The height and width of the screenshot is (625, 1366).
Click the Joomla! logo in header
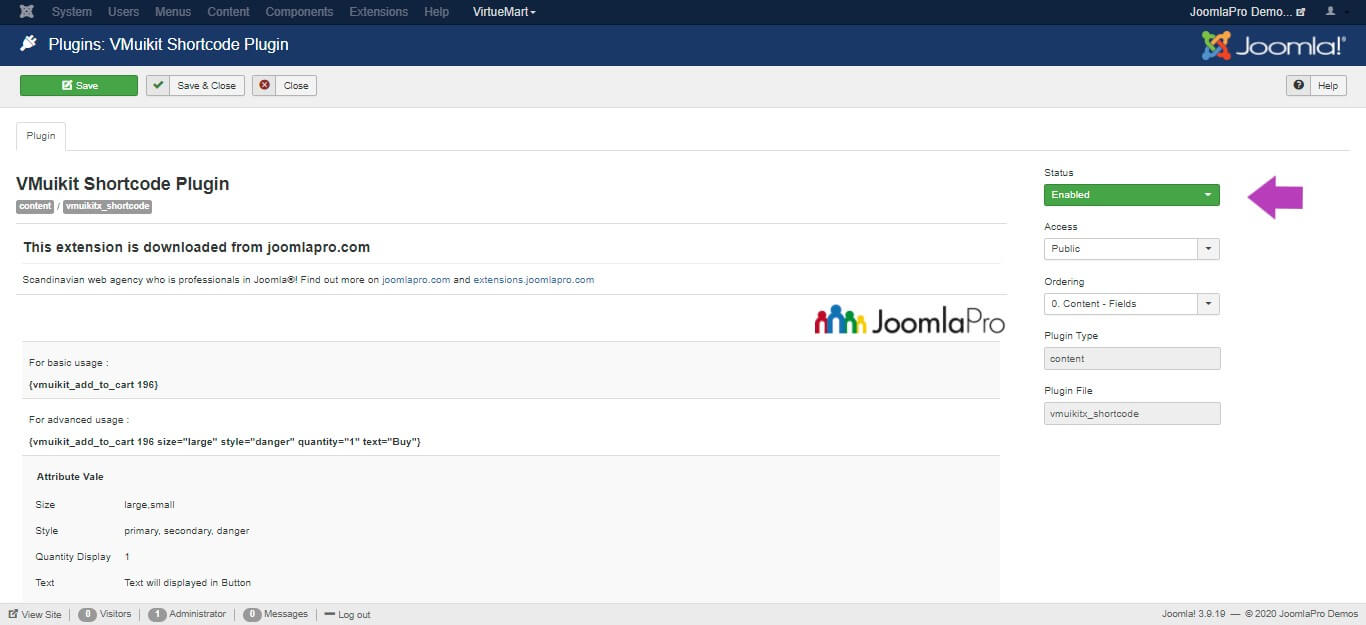[1273, 45]
